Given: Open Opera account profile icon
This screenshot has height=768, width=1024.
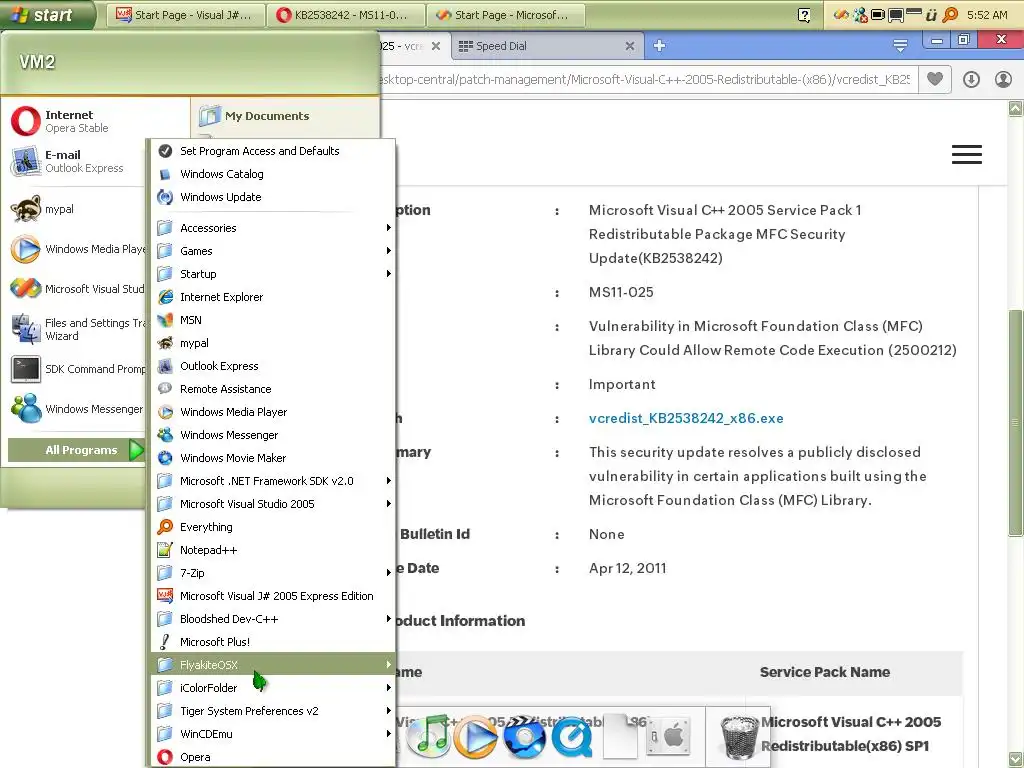Looking at the screenshot, I should coord(1003,80).
